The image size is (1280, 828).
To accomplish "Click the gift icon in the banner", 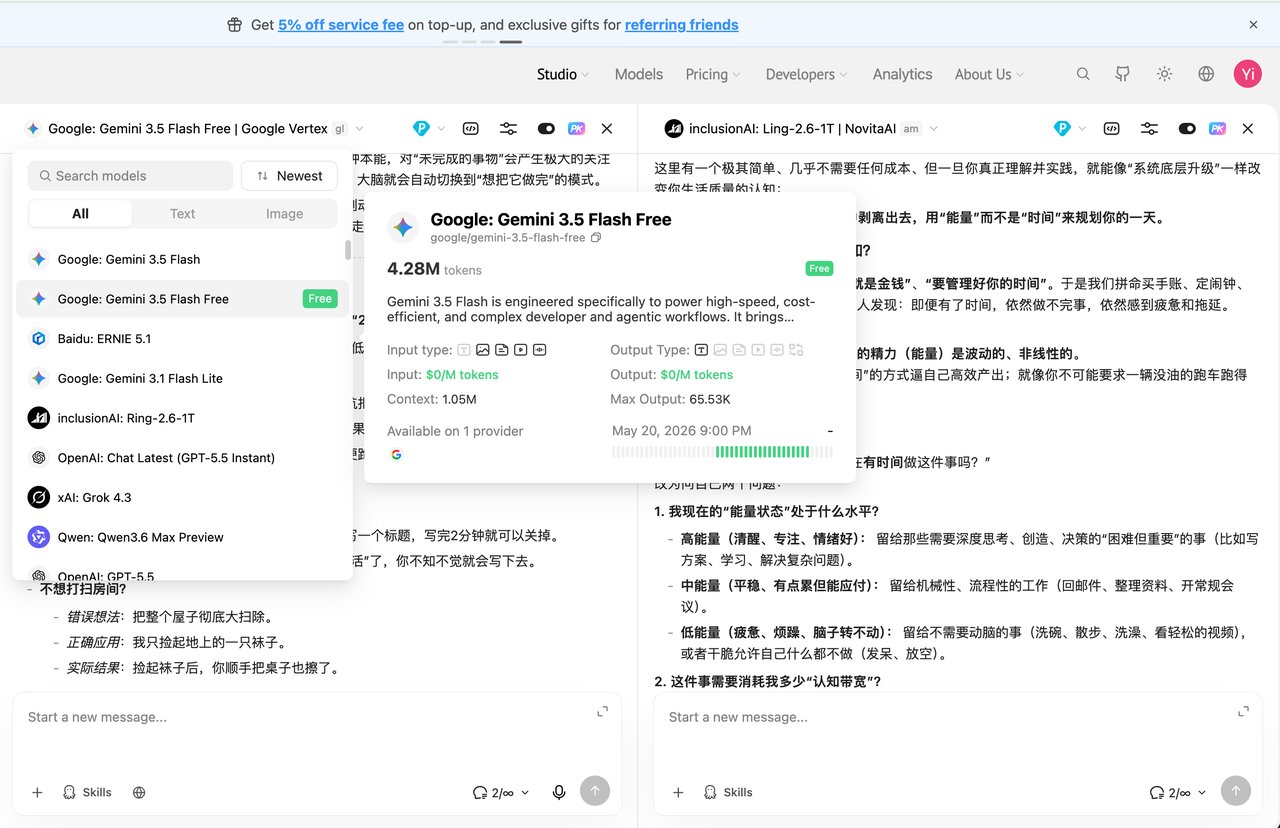I will 234,25.
